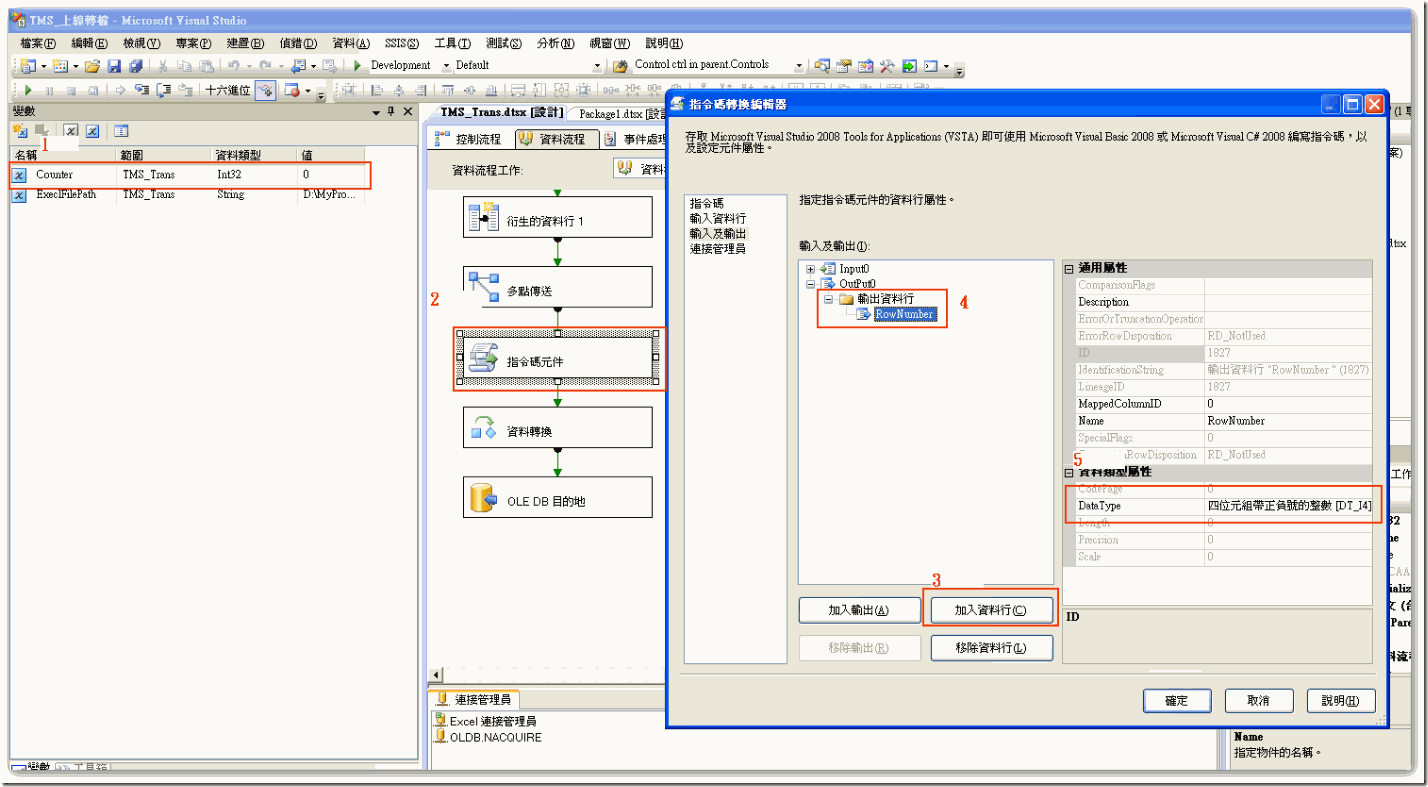Click the debug toolbar Continue arrow

(x=28, y=90)
